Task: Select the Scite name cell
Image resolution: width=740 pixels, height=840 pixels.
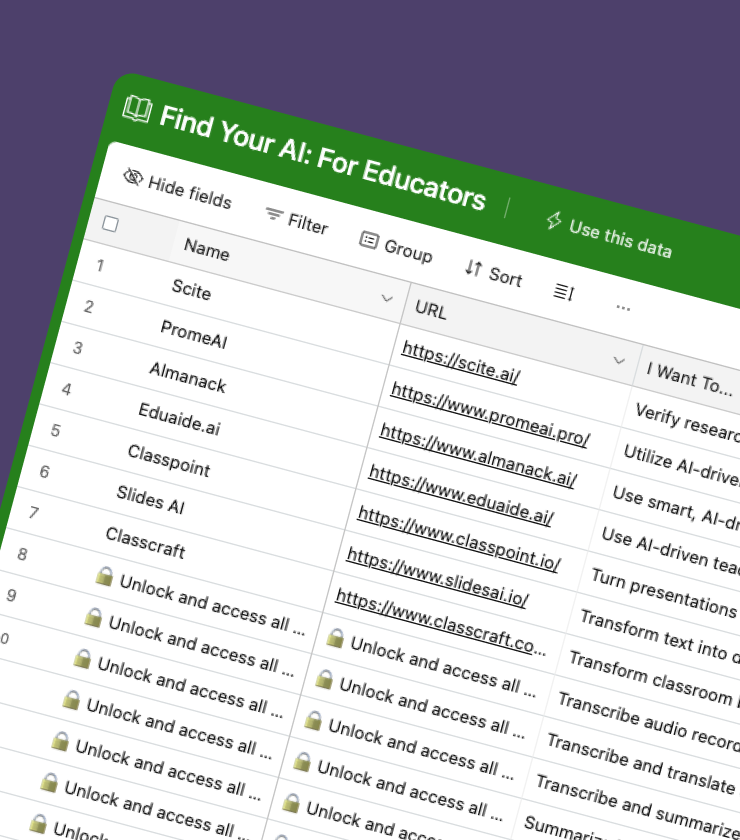Action: 191,290
